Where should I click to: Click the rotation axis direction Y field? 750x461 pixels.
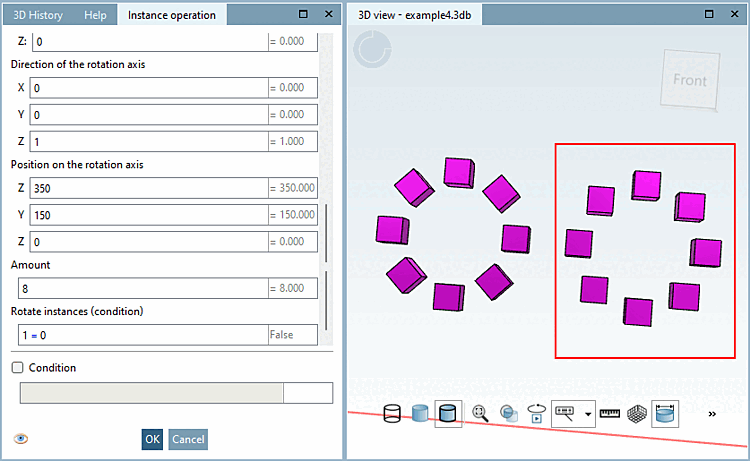click(149, 115)
